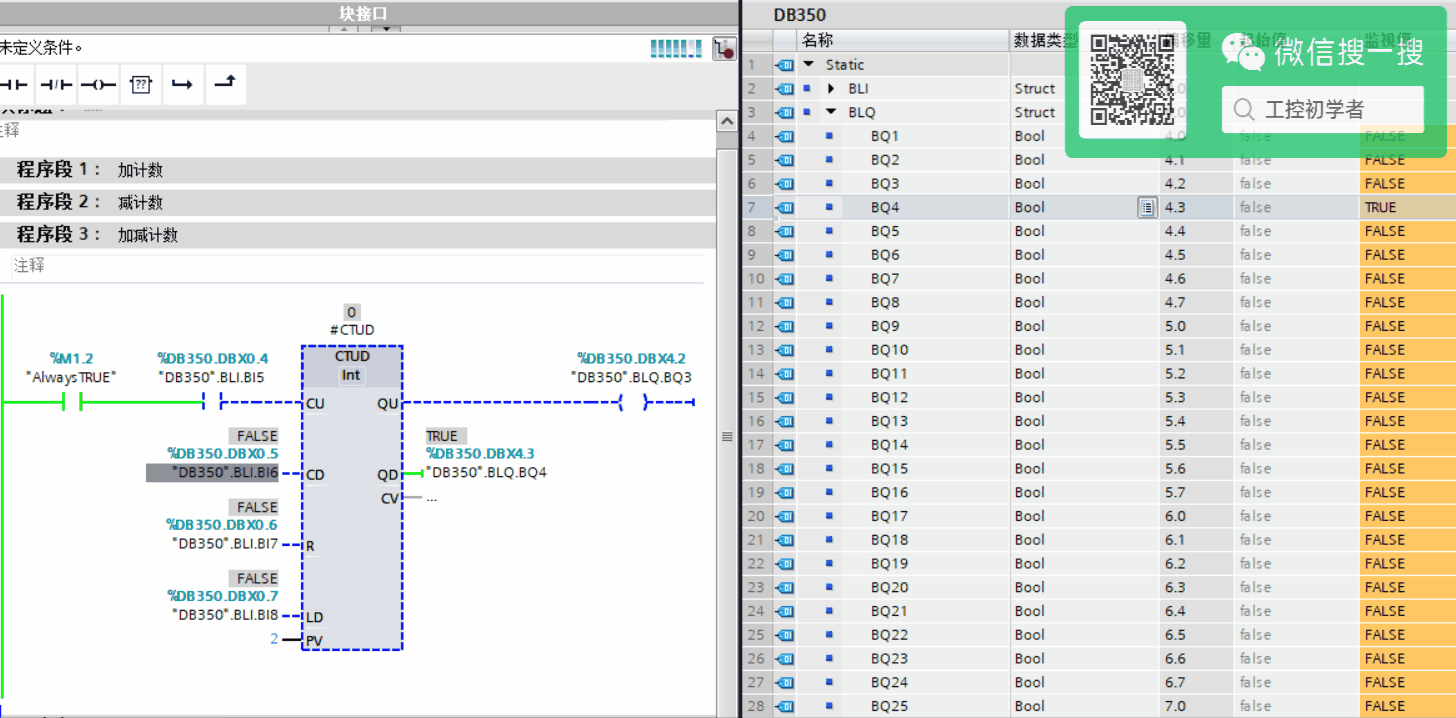Select the BLI.BI5 contact on the CU line
Viewport: 1456px width, 718px height.
coord(211,402)
